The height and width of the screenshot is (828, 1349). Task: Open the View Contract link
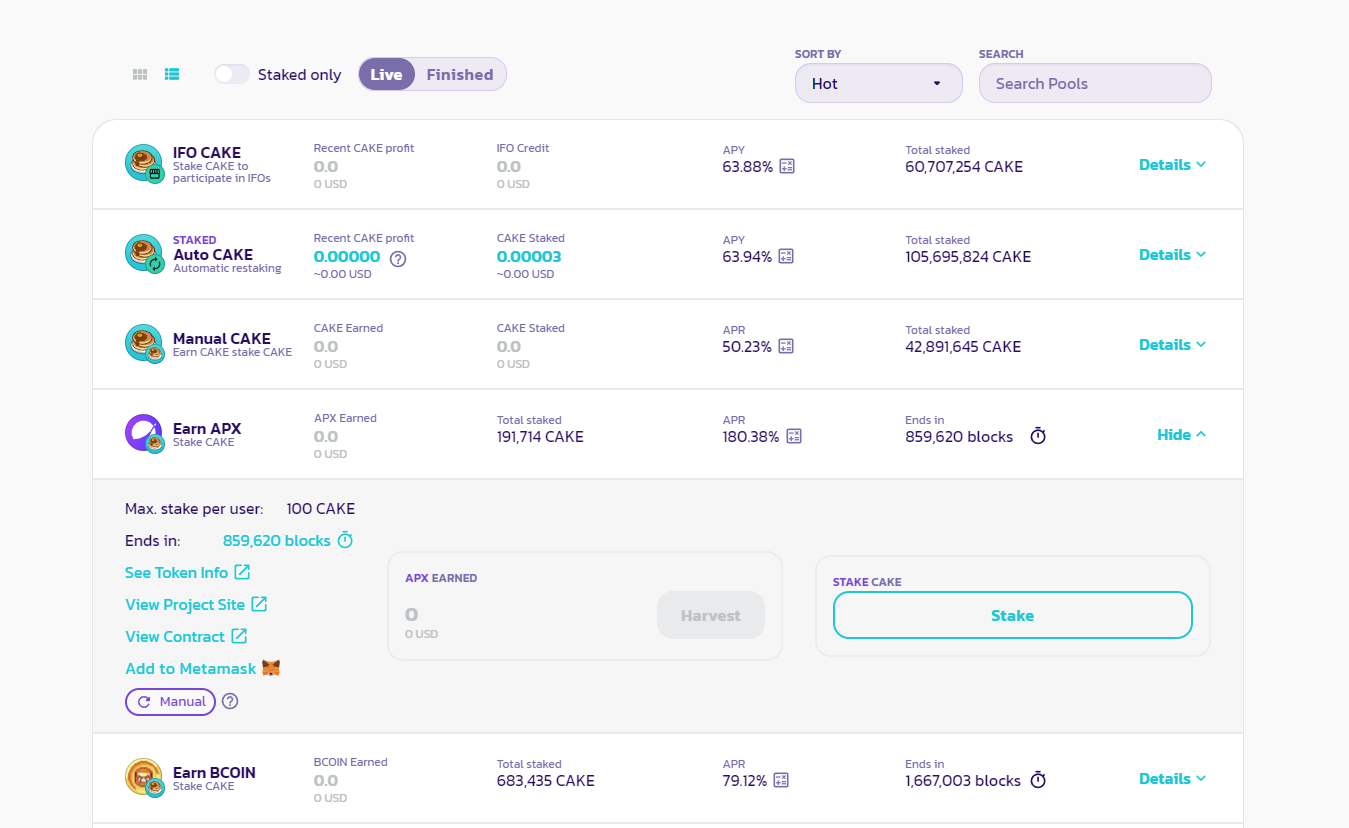point(186,637)
